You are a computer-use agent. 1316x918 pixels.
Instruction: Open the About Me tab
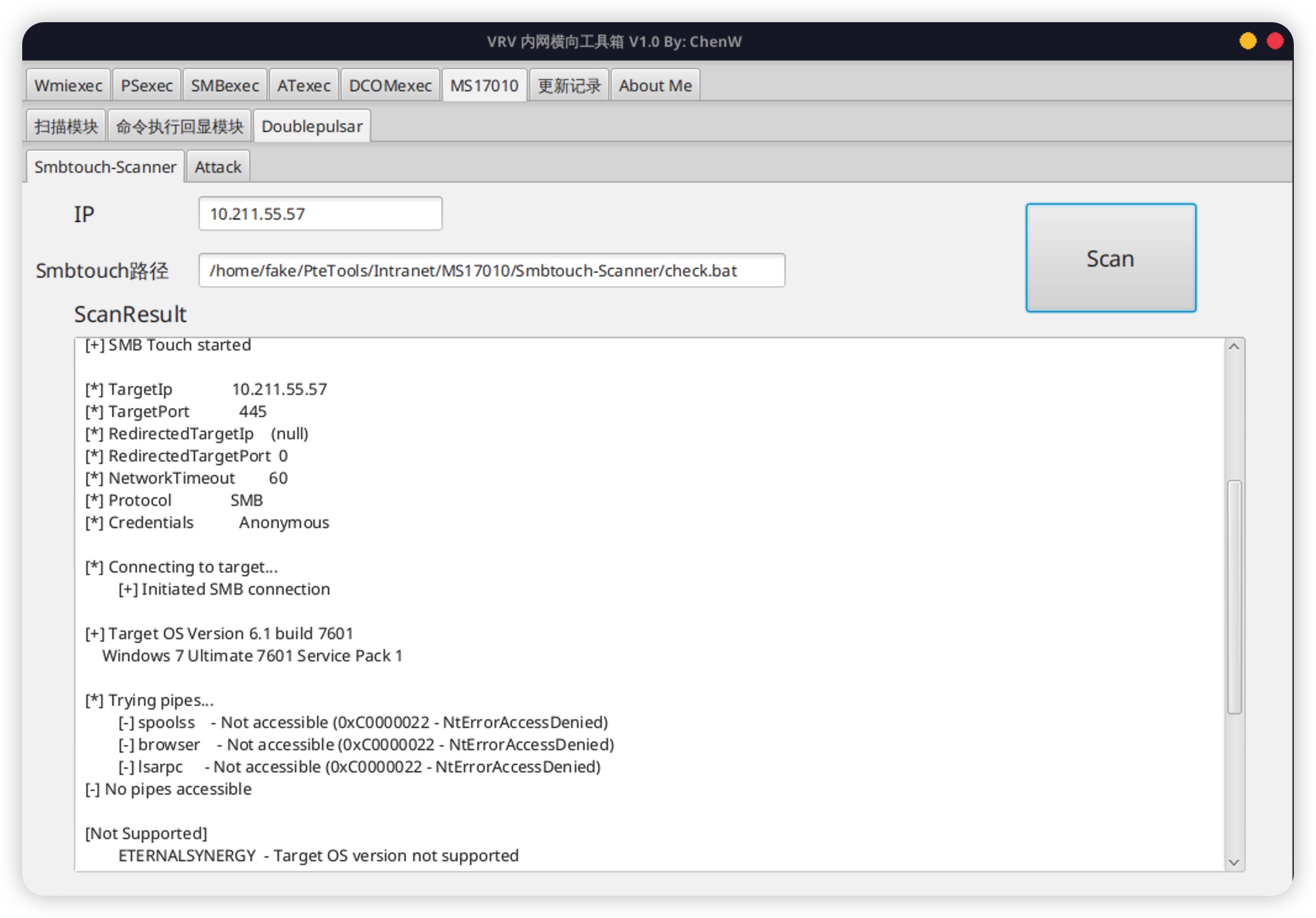(x=655, y=86)
